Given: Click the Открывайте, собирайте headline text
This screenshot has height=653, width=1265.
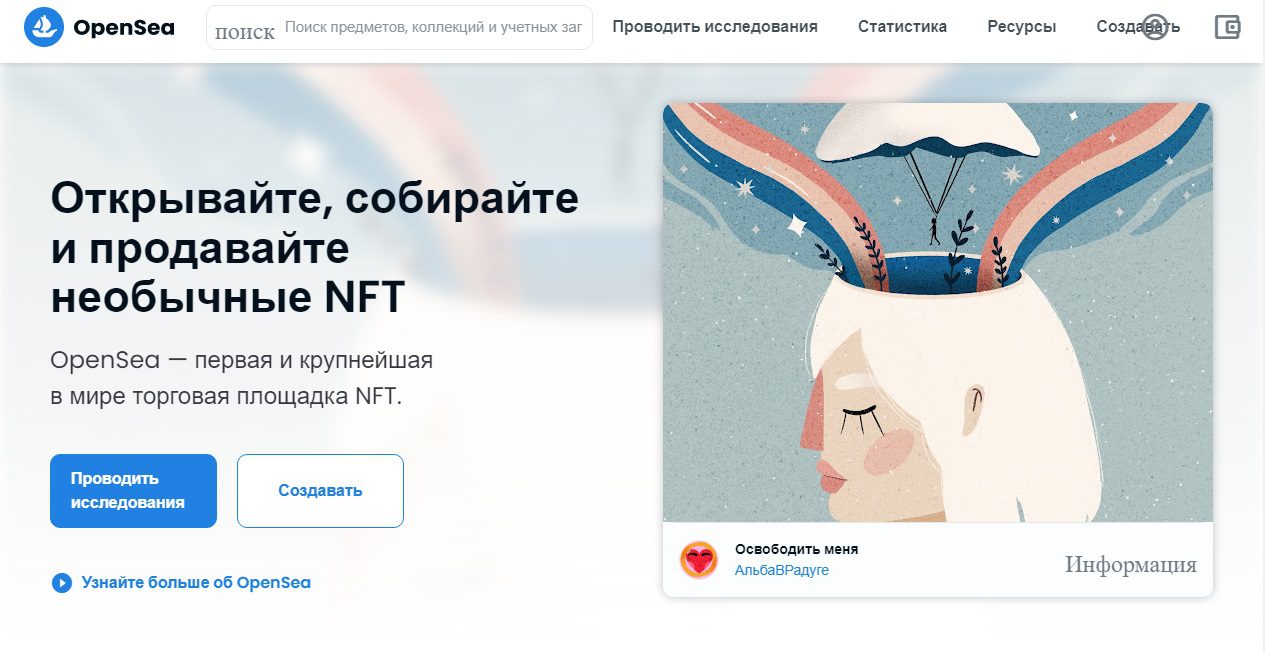Looking at the screenshot, I should pyautogui.click(x=314, y=199).
